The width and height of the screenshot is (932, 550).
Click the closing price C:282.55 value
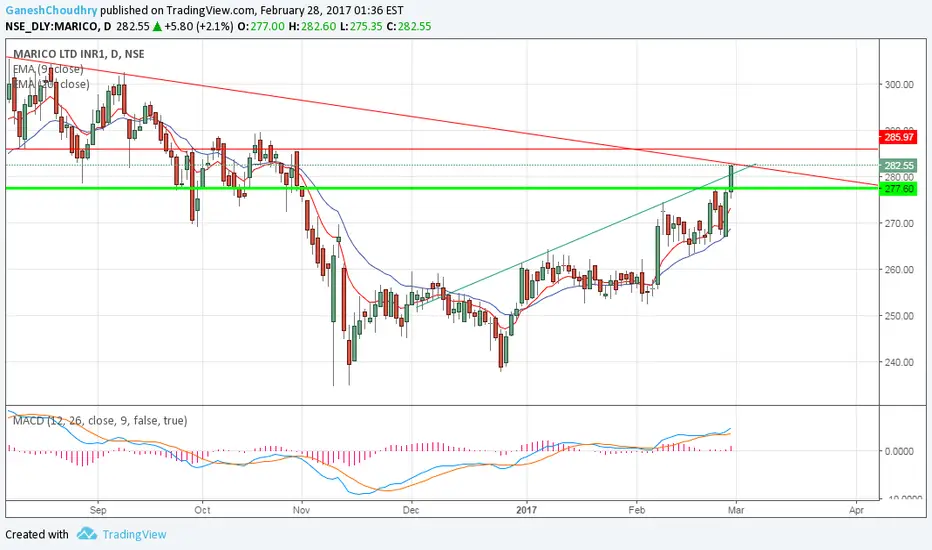408,26
